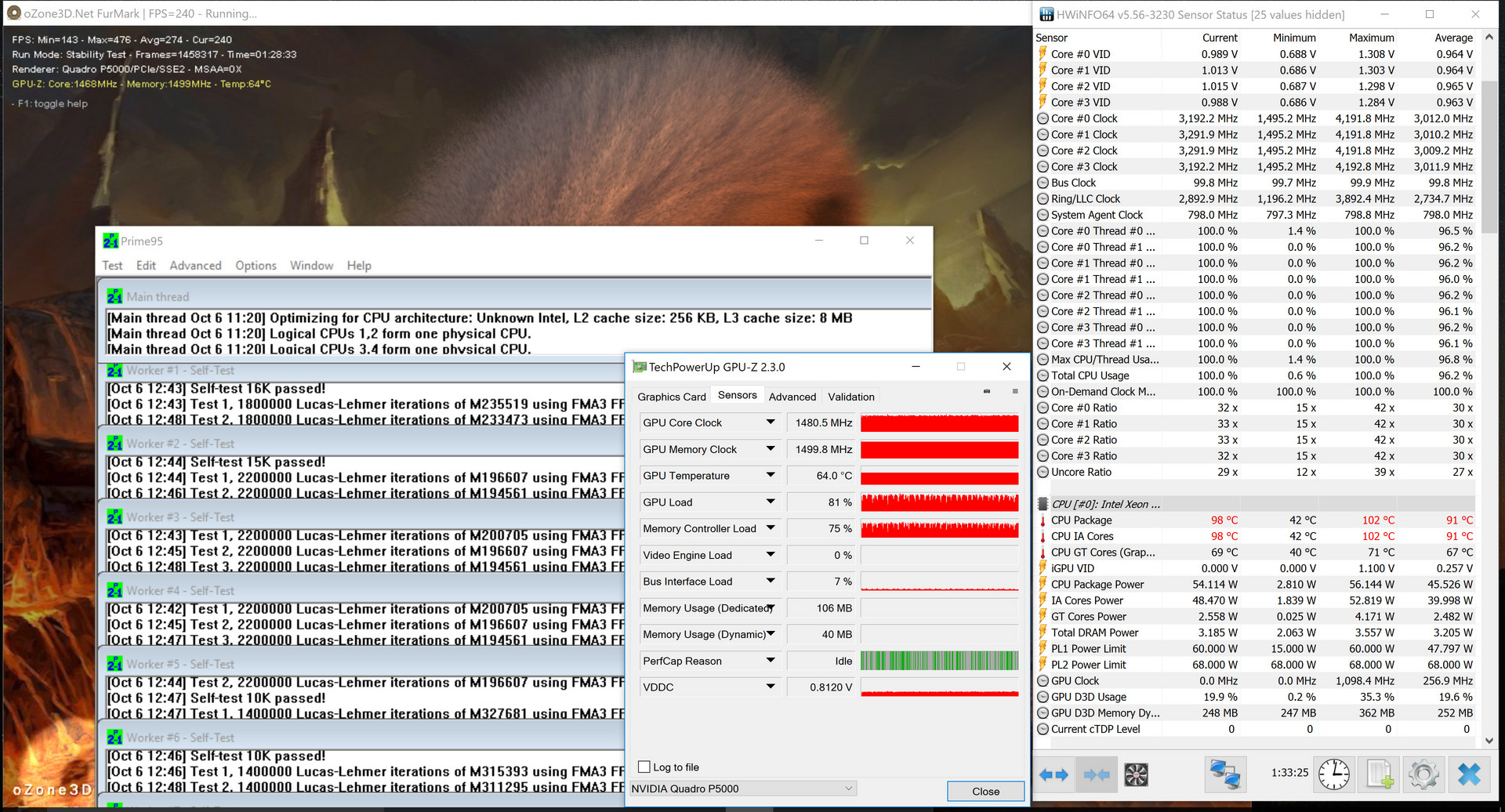Select GPU-Z Sensors tab
This screenshot has height=812, width=1505.
pyautogui.click(x=738, y=395)
